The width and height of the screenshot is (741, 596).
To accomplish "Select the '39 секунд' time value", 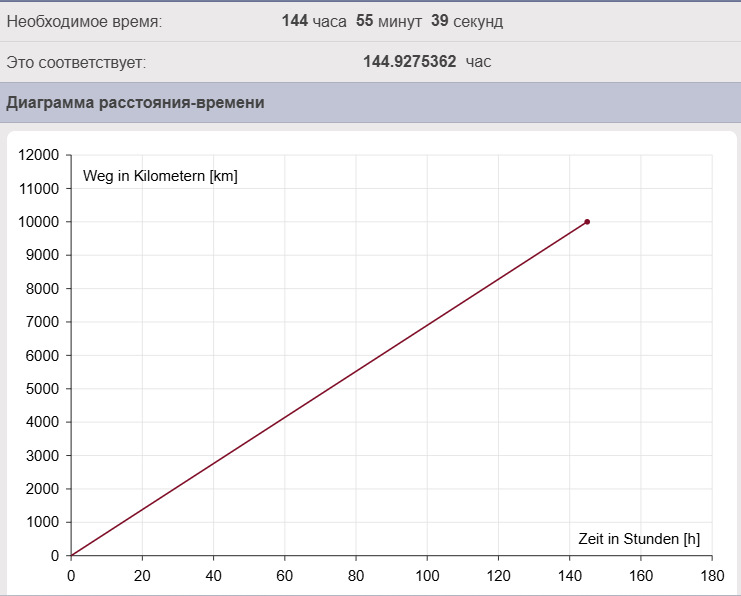I will pos(467,21).
